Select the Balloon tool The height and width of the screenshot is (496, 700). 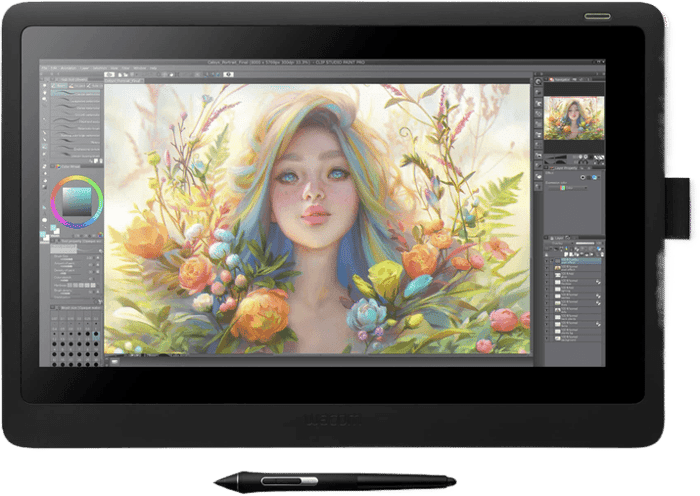45,220
